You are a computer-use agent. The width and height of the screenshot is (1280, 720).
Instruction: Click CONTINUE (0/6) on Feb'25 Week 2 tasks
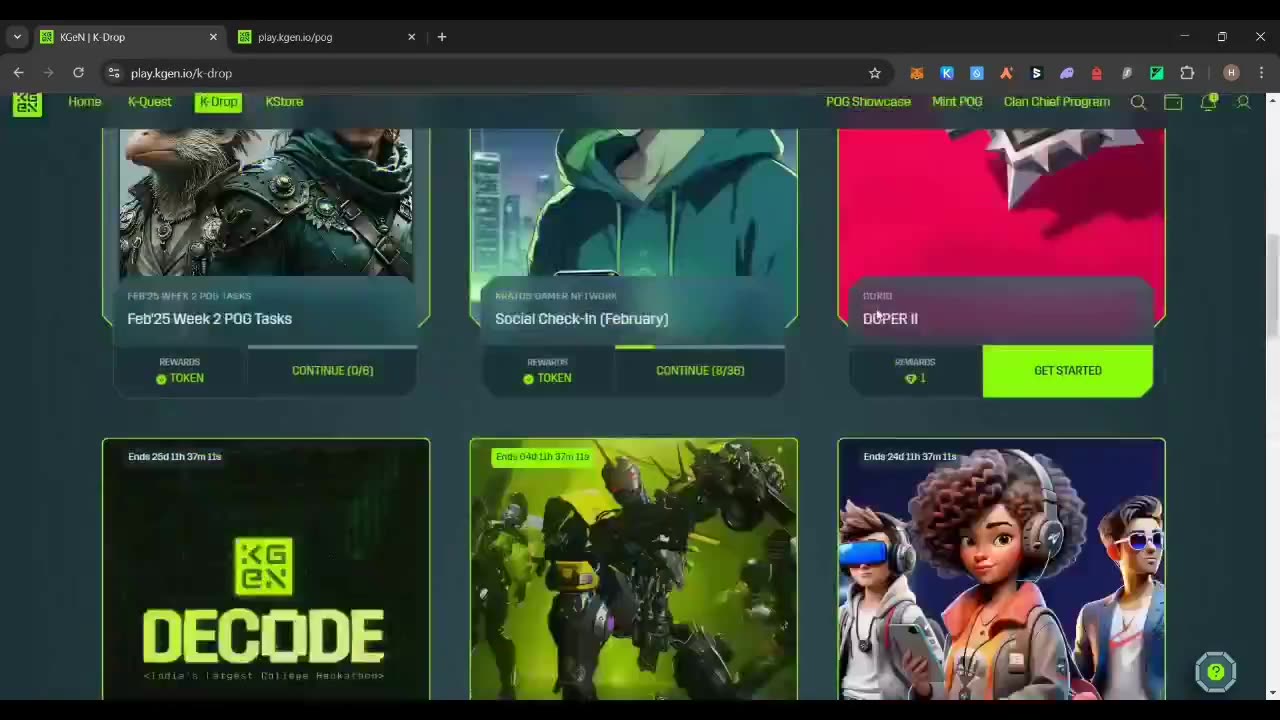(x=332, y=371)
